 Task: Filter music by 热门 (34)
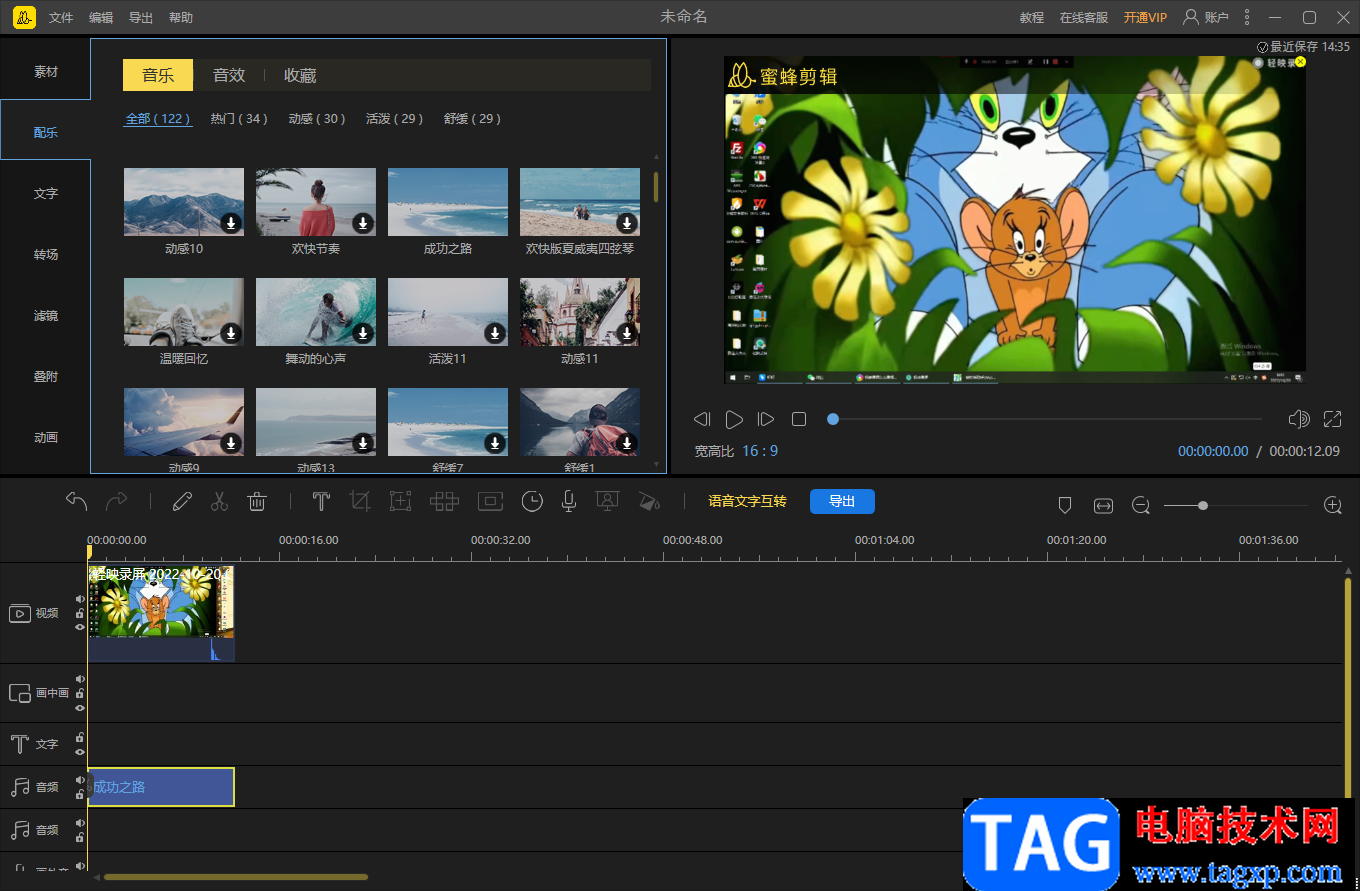pos(239,119)
